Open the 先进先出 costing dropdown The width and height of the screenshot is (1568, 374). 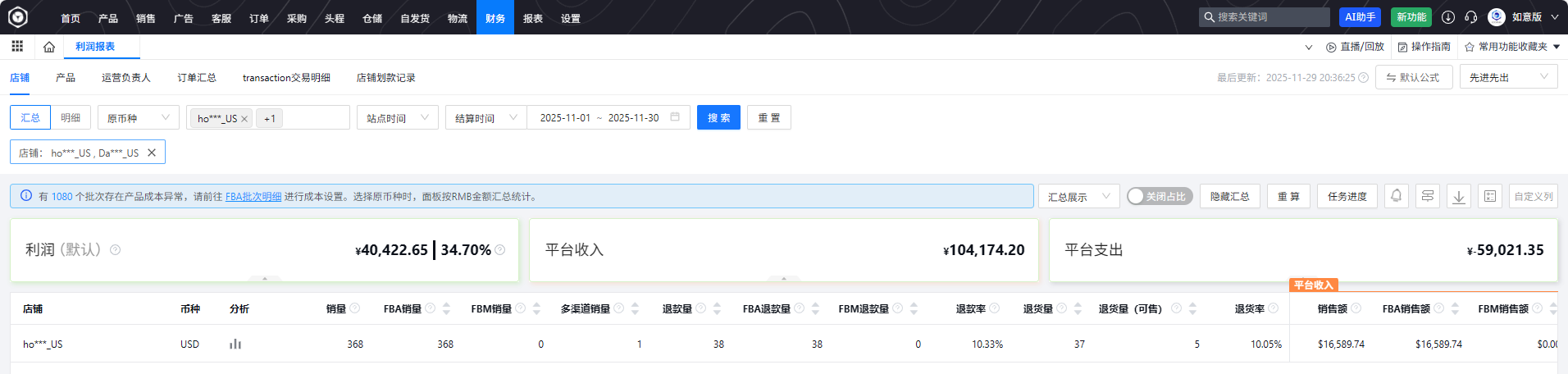[1509, 77]
